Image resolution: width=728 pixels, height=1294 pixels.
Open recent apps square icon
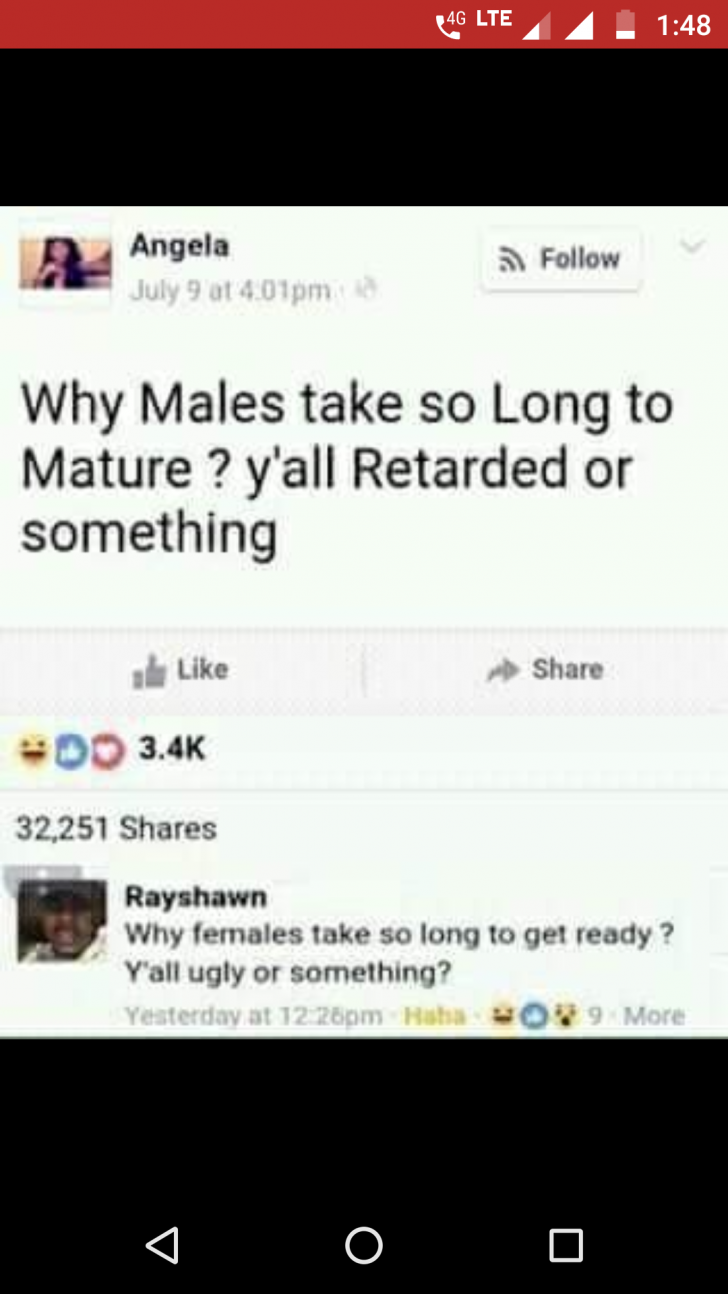click(566, 1245)
